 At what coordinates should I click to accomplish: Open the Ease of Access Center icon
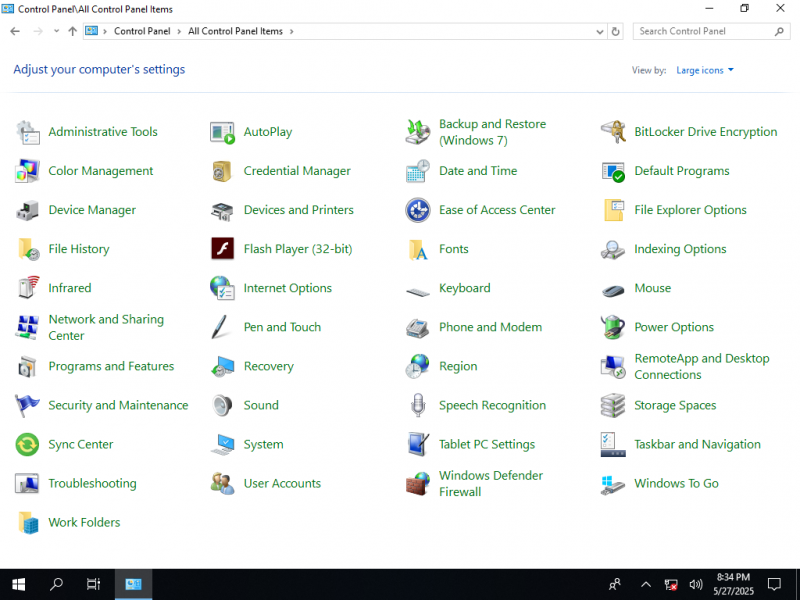[x=418, y=210]
